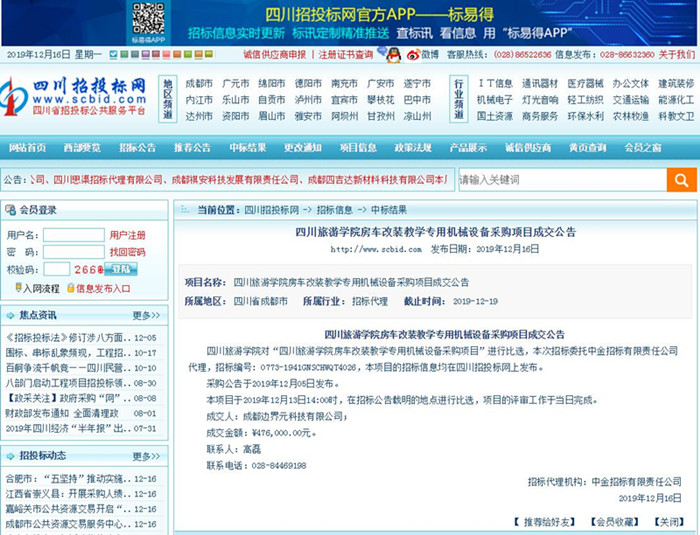This screenshot has height=535, width=700.
Task: Select the checked blue theme swatch
Action: pos(113,54)
